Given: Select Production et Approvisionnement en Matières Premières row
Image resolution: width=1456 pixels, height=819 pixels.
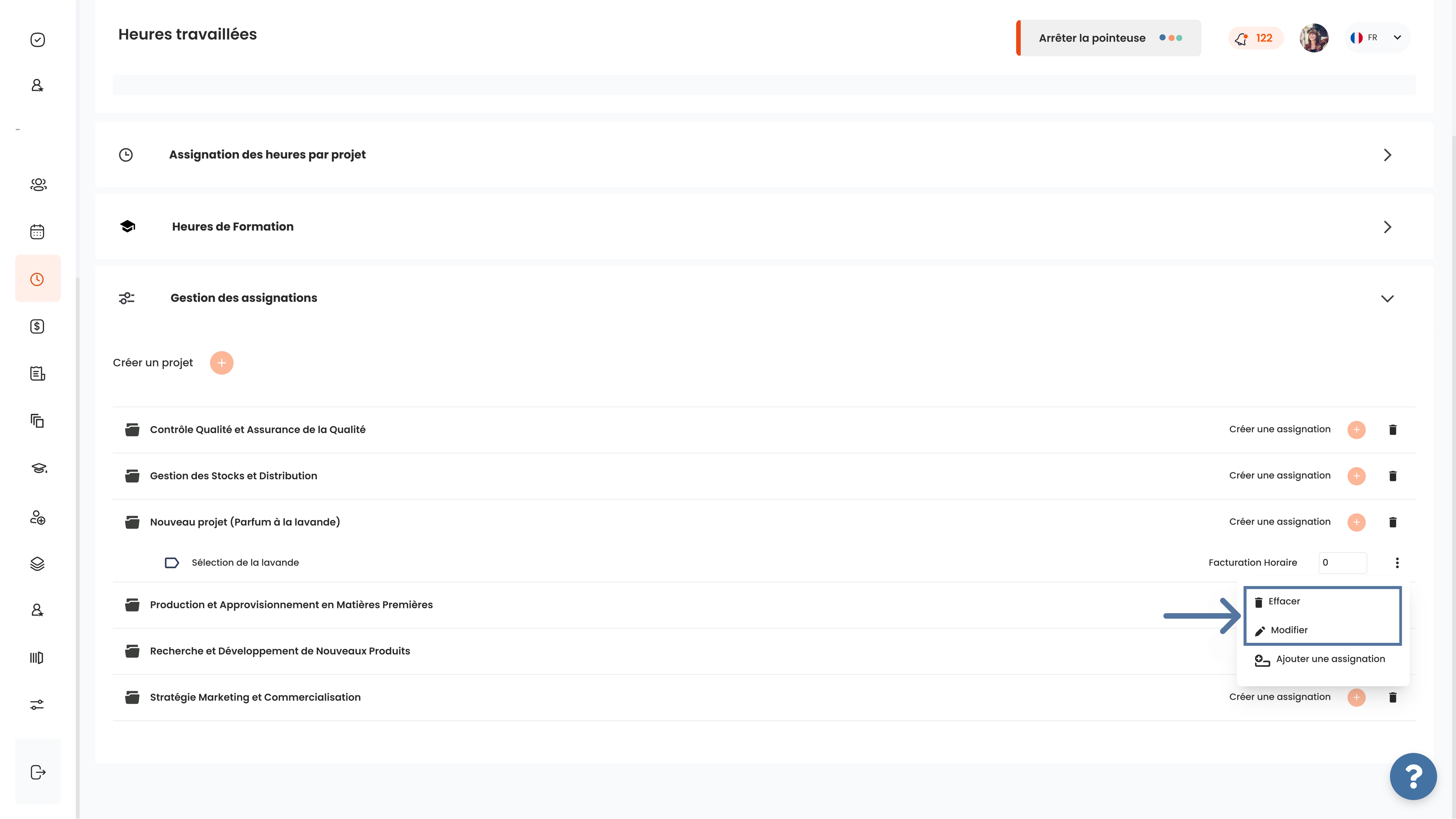Looking at the screenshot, I should point(764,605).
